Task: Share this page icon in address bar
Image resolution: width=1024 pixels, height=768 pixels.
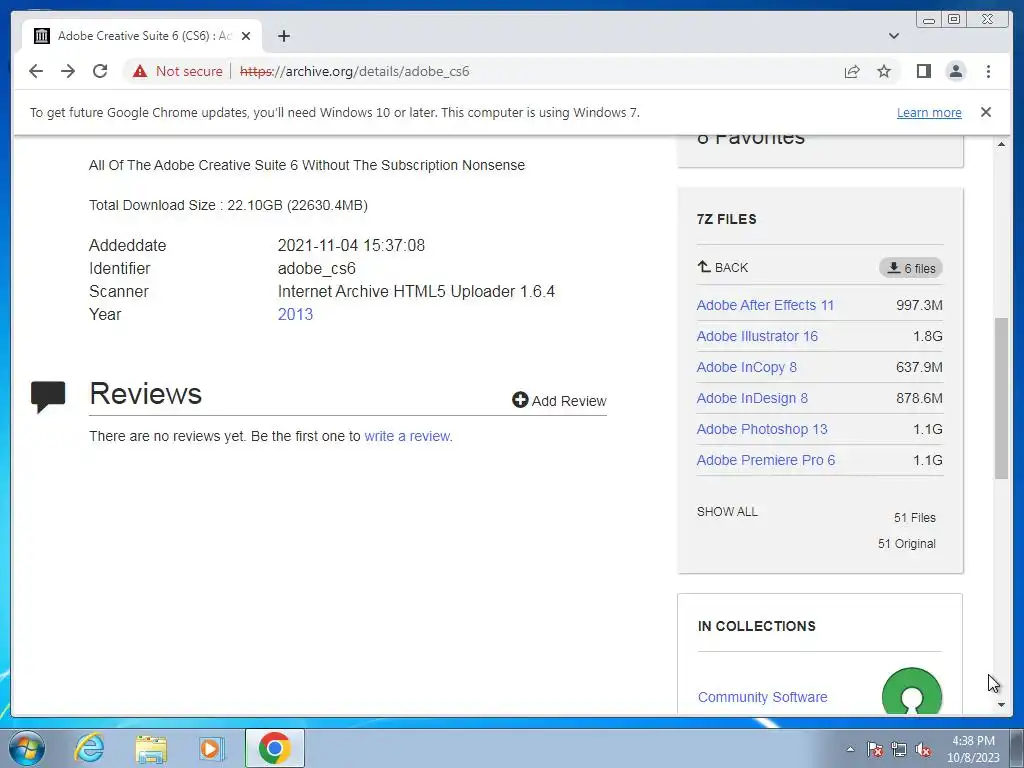Action: (x=852, y=71)
